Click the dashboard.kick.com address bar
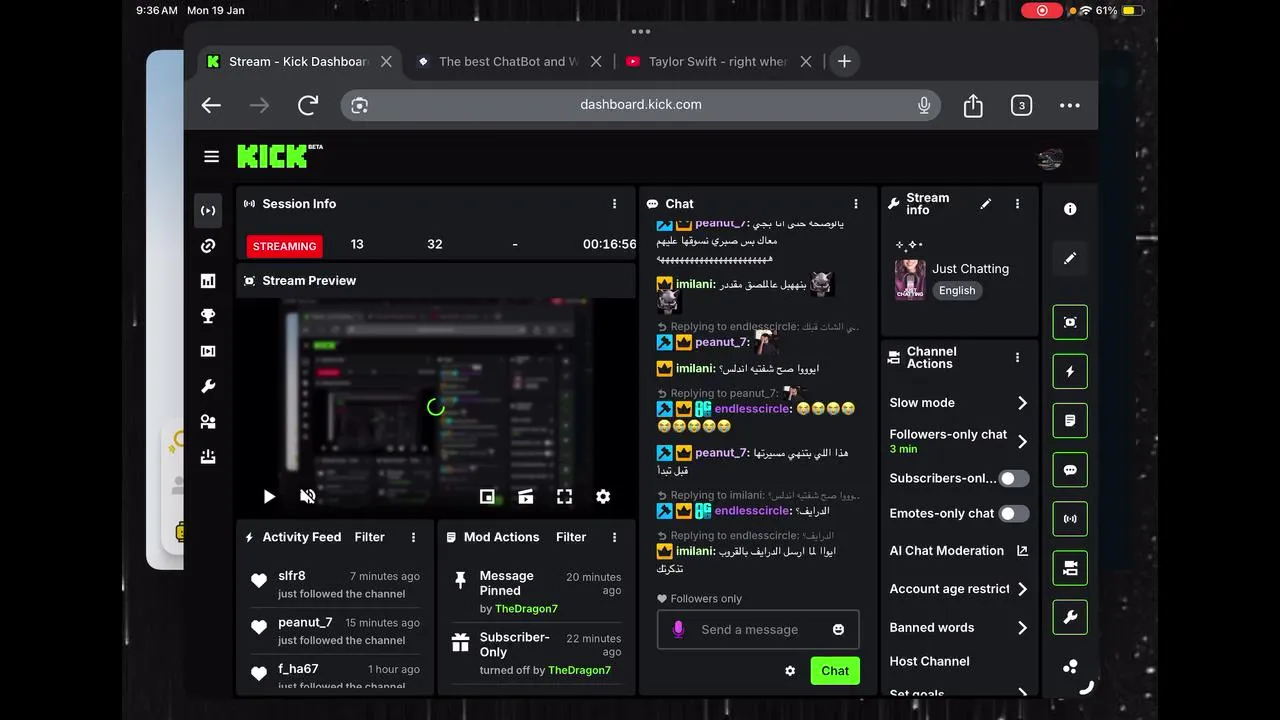The height and width of the screenshot is (720, 1280). click(641, 105)
